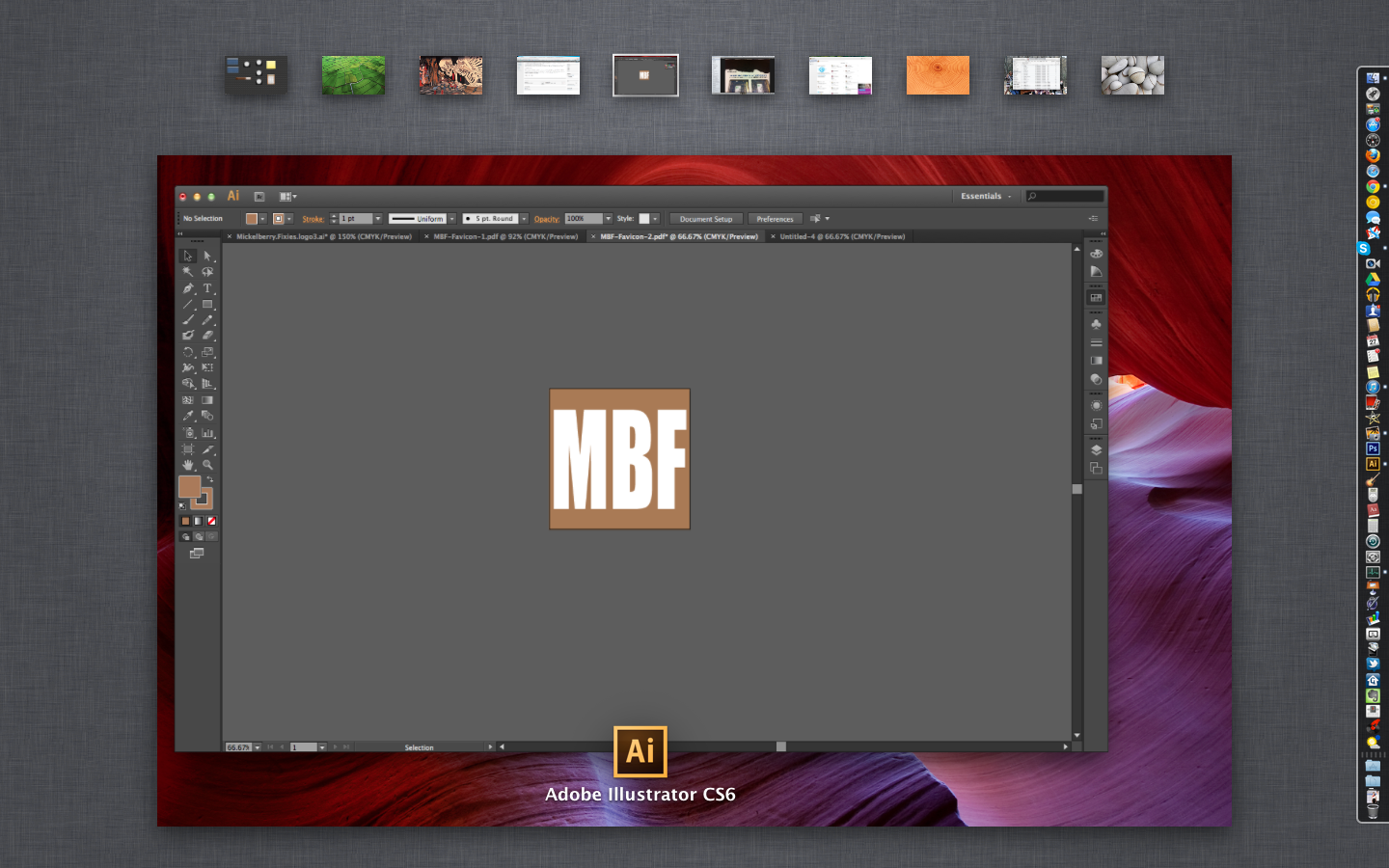Click the Document Setup button

[x=706, y=219]
